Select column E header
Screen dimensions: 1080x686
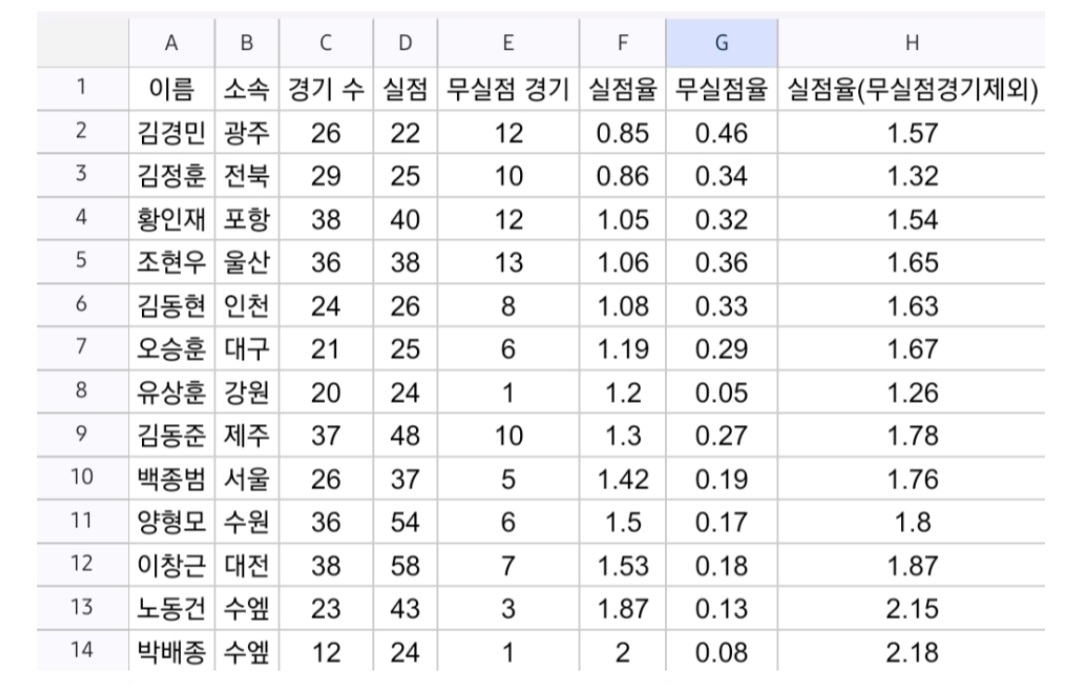pos(508,43)
